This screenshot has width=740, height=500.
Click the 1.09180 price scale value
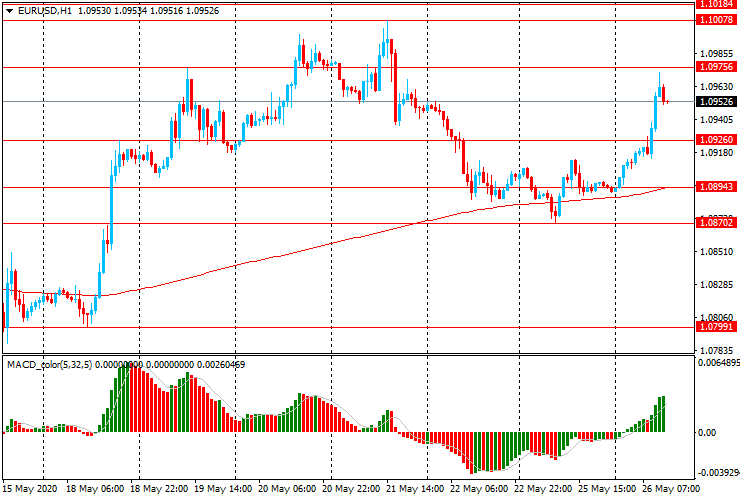click(717, 153)
